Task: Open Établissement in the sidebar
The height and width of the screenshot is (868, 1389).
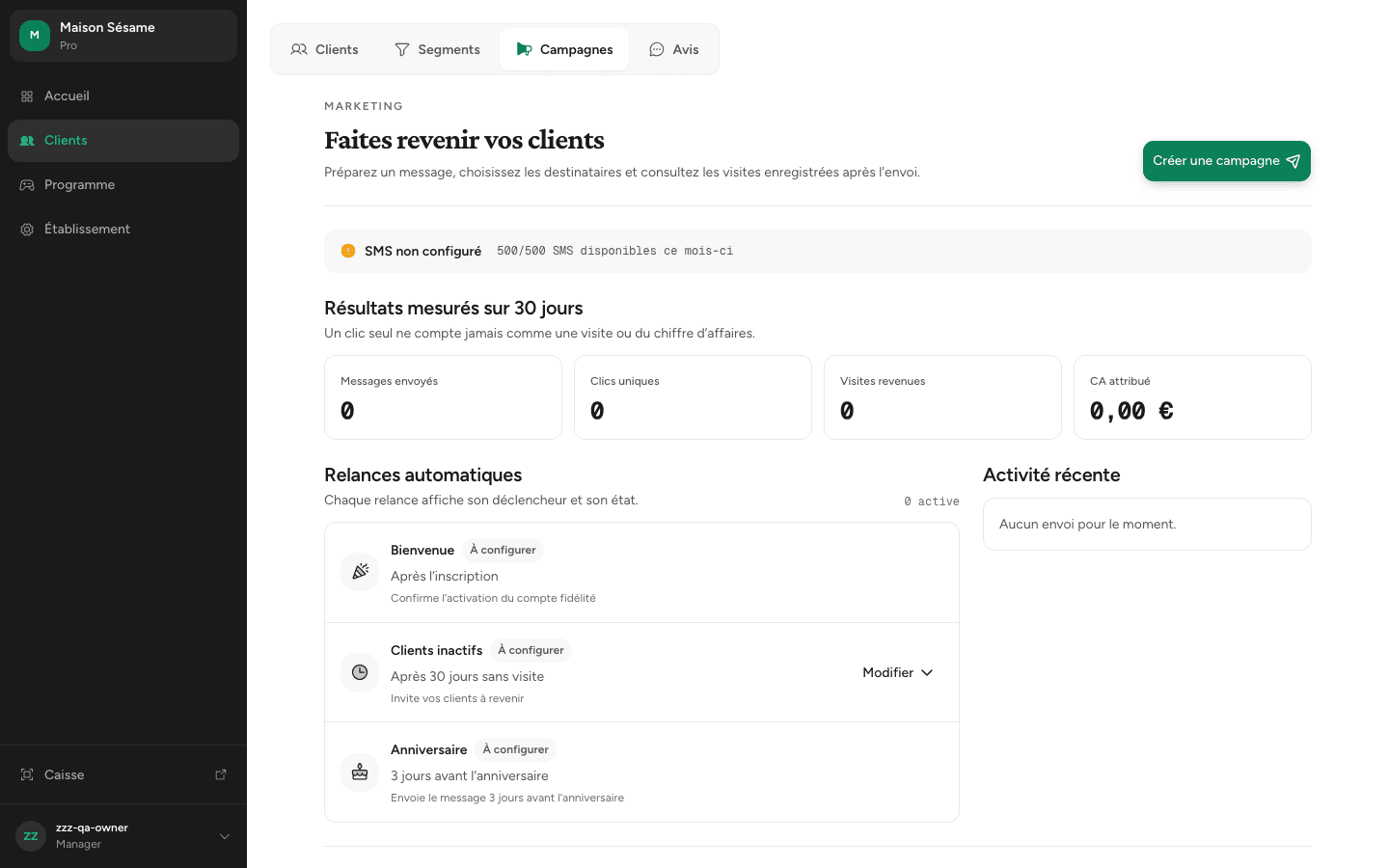Action: pyautogui.click(x=123, y=230)
